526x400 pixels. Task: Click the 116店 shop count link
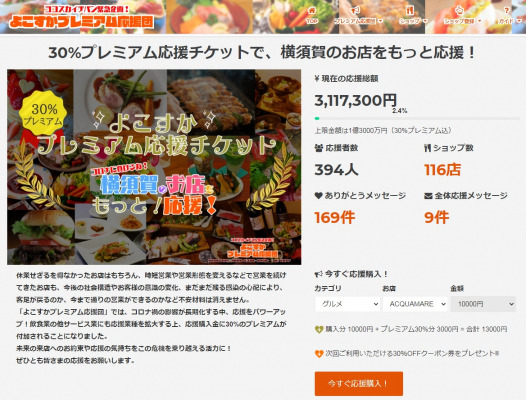[442, 170]
